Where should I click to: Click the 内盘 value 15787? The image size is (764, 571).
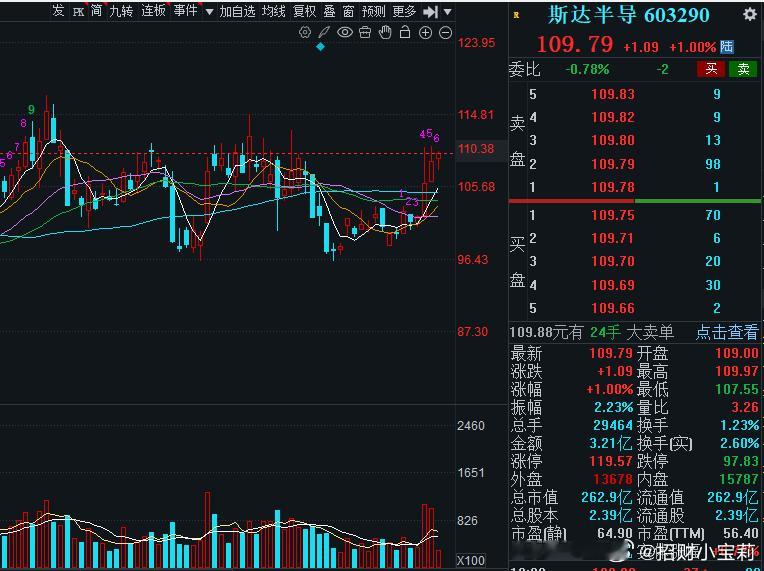click(739, 479)
